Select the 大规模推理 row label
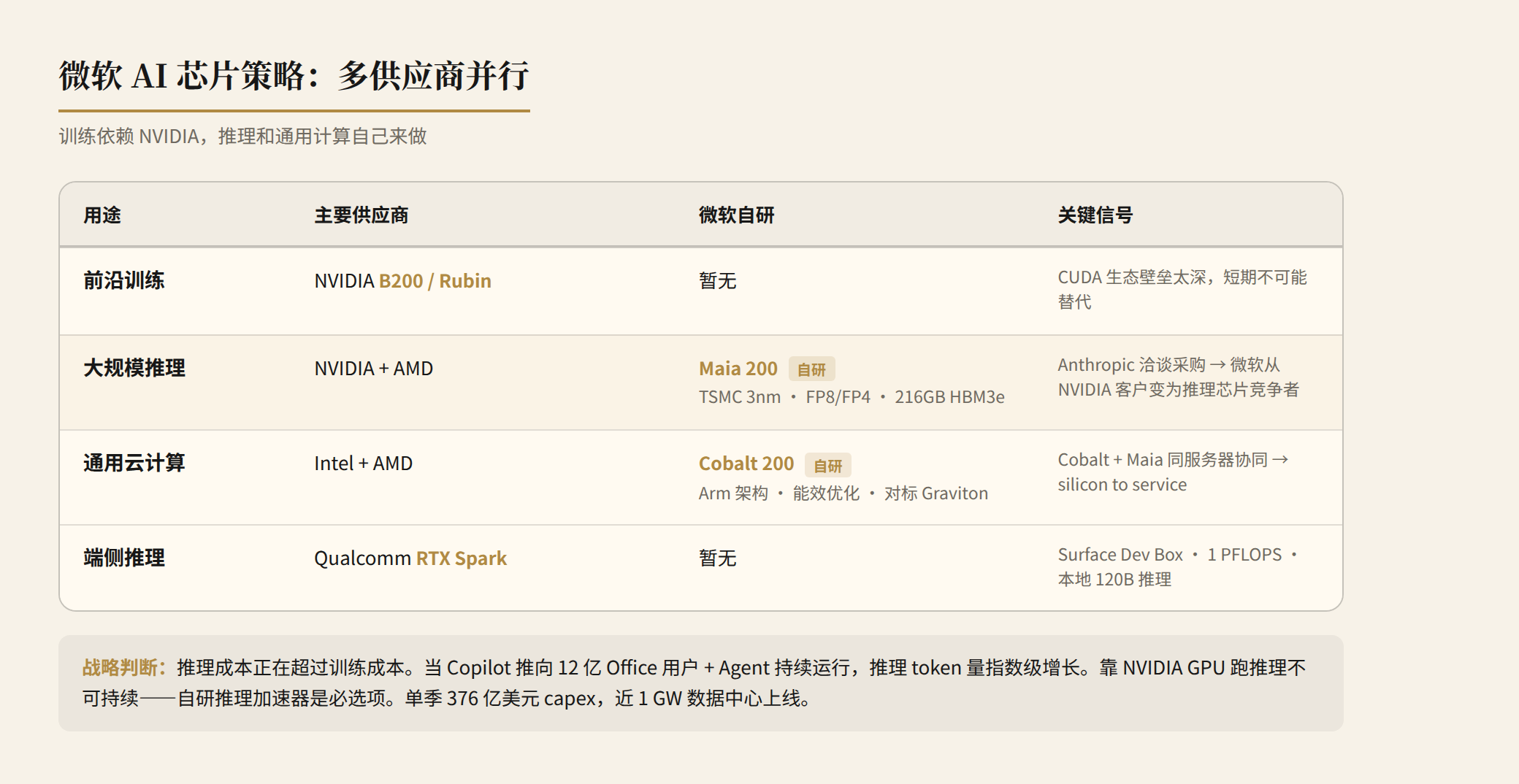The height and width of the screenshot is (784, 1519). 134,368
